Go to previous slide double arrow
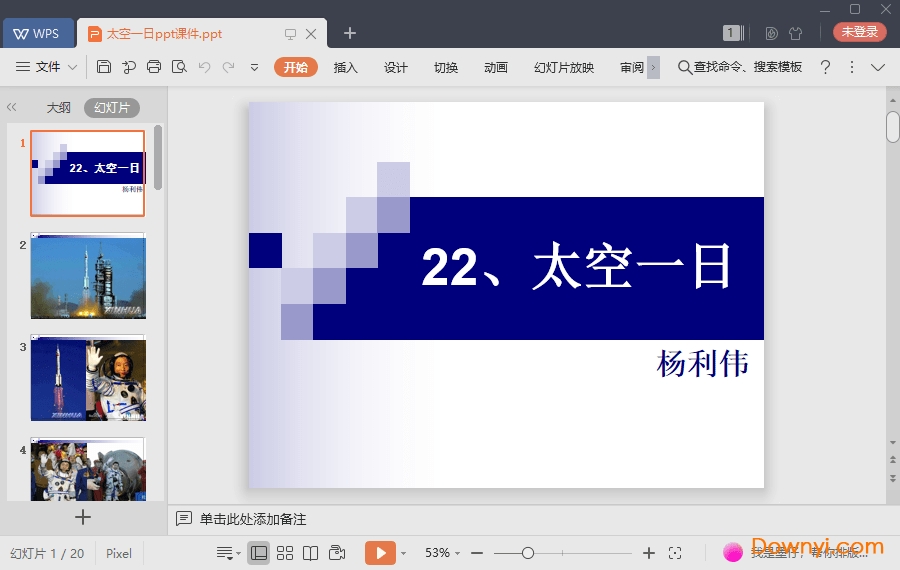This screenshot has width=900, height=570. click(893, 460)
